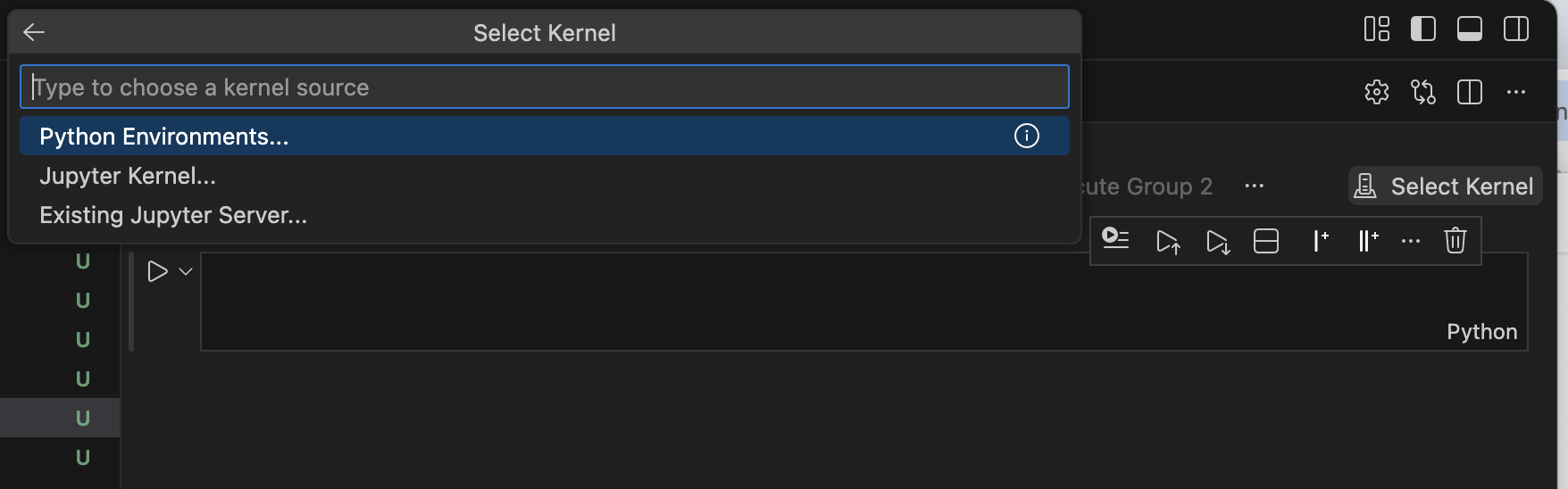The width and height of the screenshot is (1568, 489).
Task: Execute cell and above icon
Action: (x=1167, y=241)
